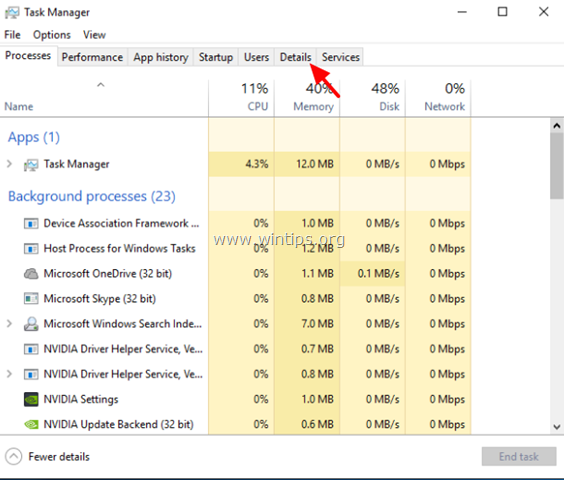
Task: Click the Device Association Framework icon
Action: pos(31,224)
